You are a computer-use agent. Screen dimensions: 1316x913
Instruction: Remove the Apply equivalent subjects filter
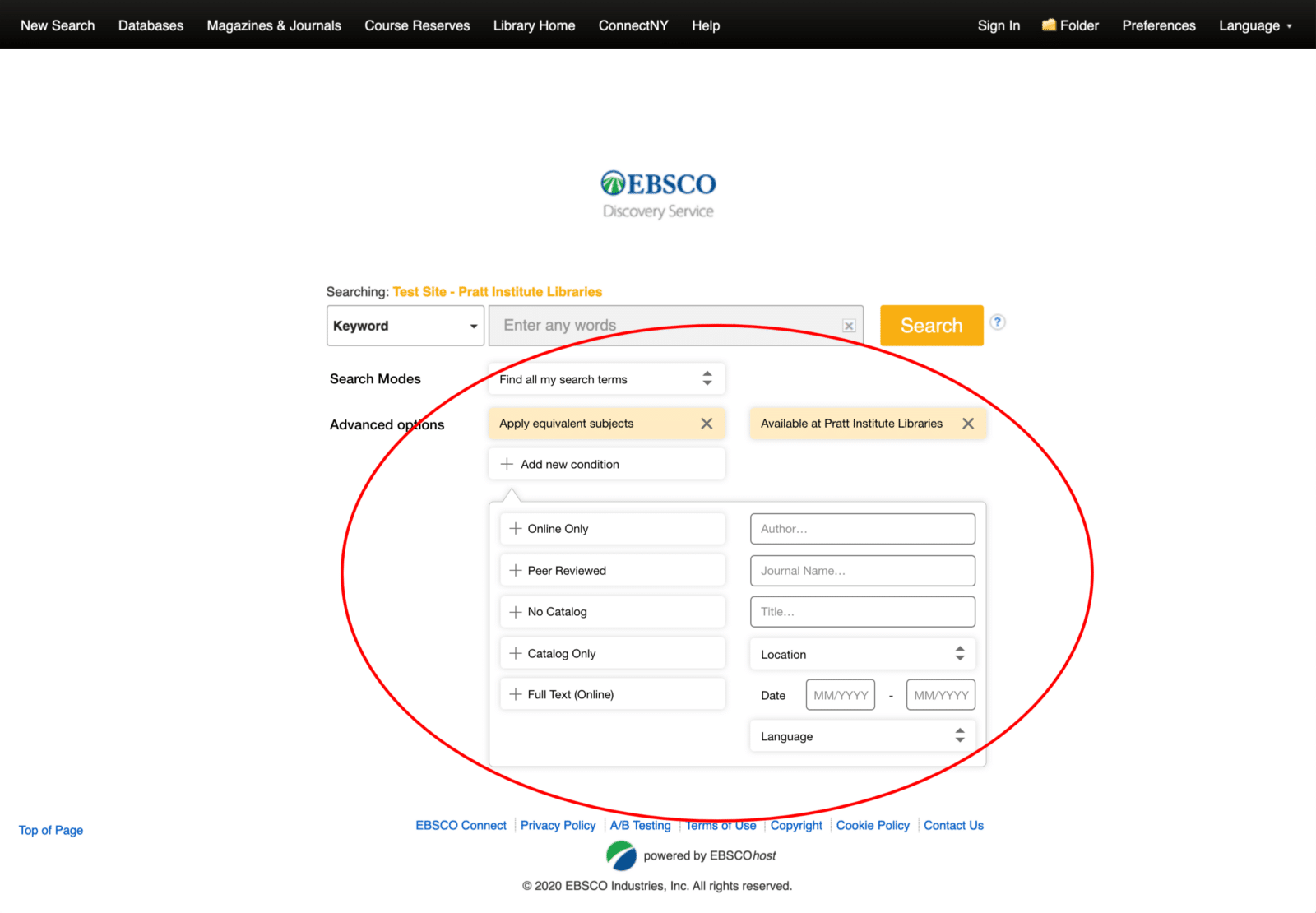click(x=707, y=424)
